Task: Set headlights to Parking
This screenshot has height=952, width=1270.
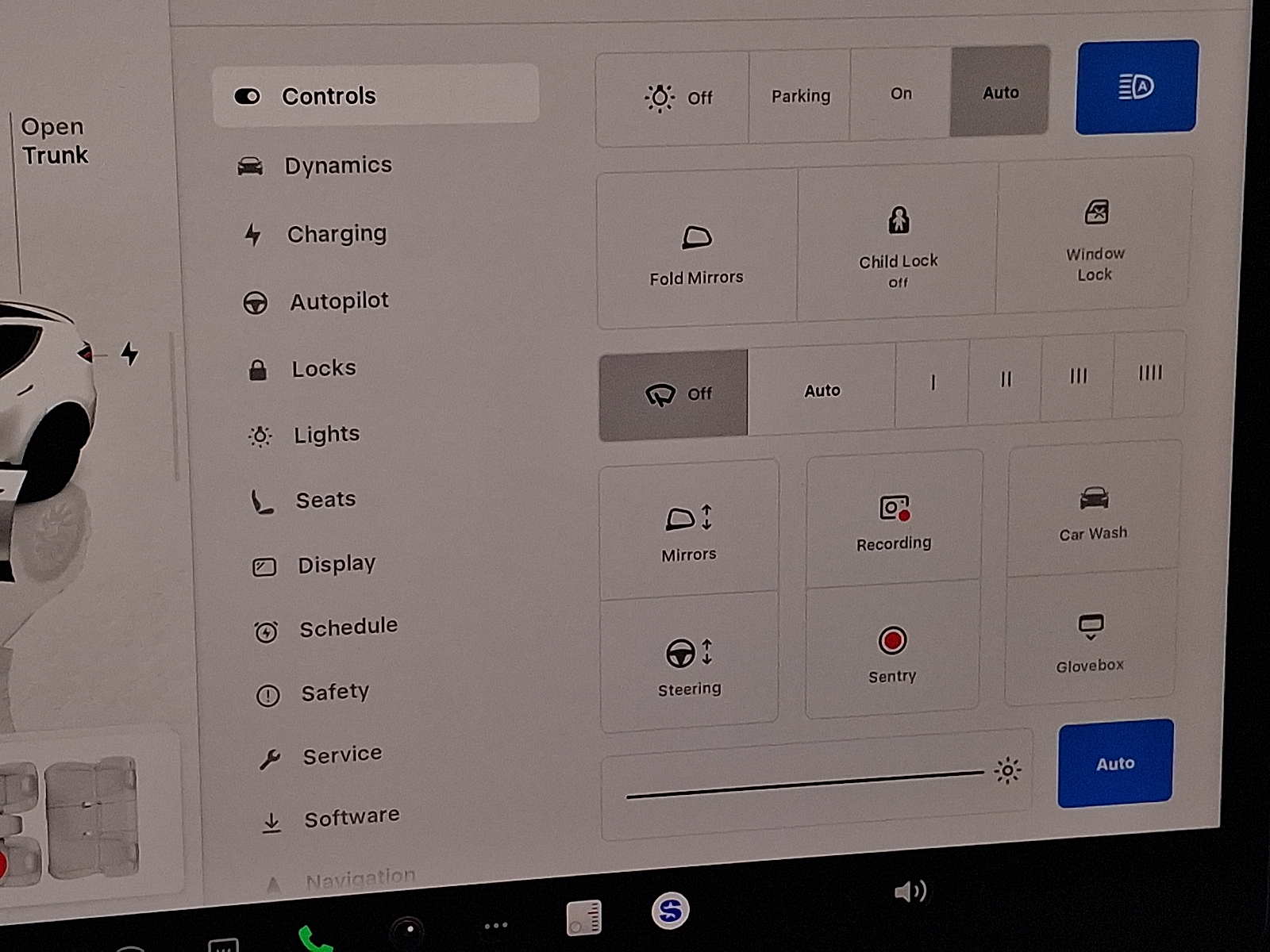Action: coord(800,96)
